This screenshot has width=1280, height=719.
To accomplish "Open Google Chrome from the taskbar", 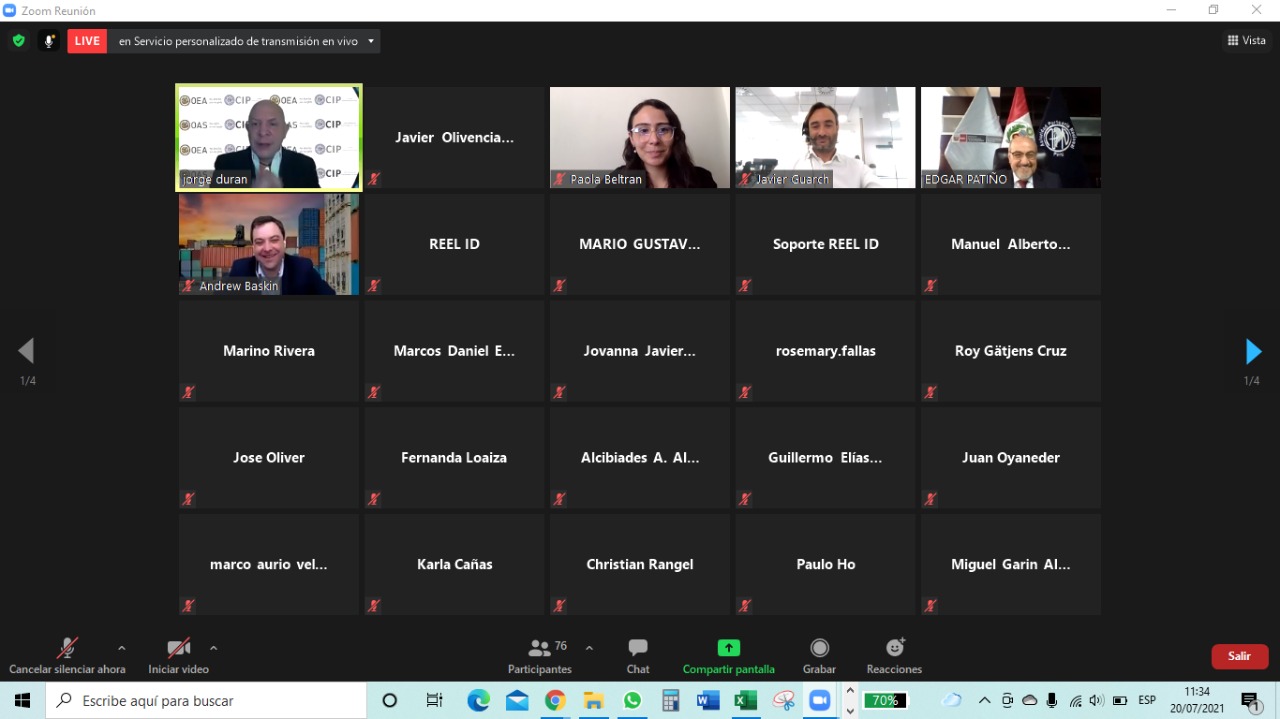I will (x=555, y=700).
